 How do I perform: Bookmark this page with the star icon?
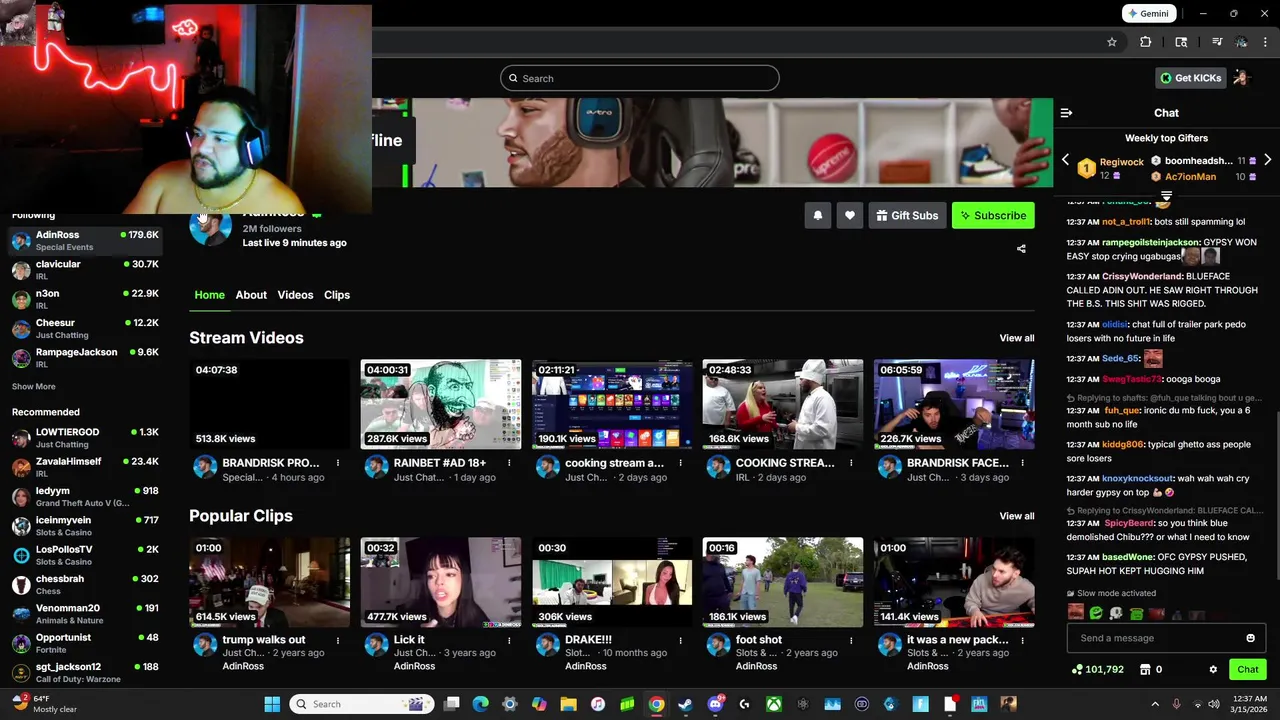[x=1111, y=42]
